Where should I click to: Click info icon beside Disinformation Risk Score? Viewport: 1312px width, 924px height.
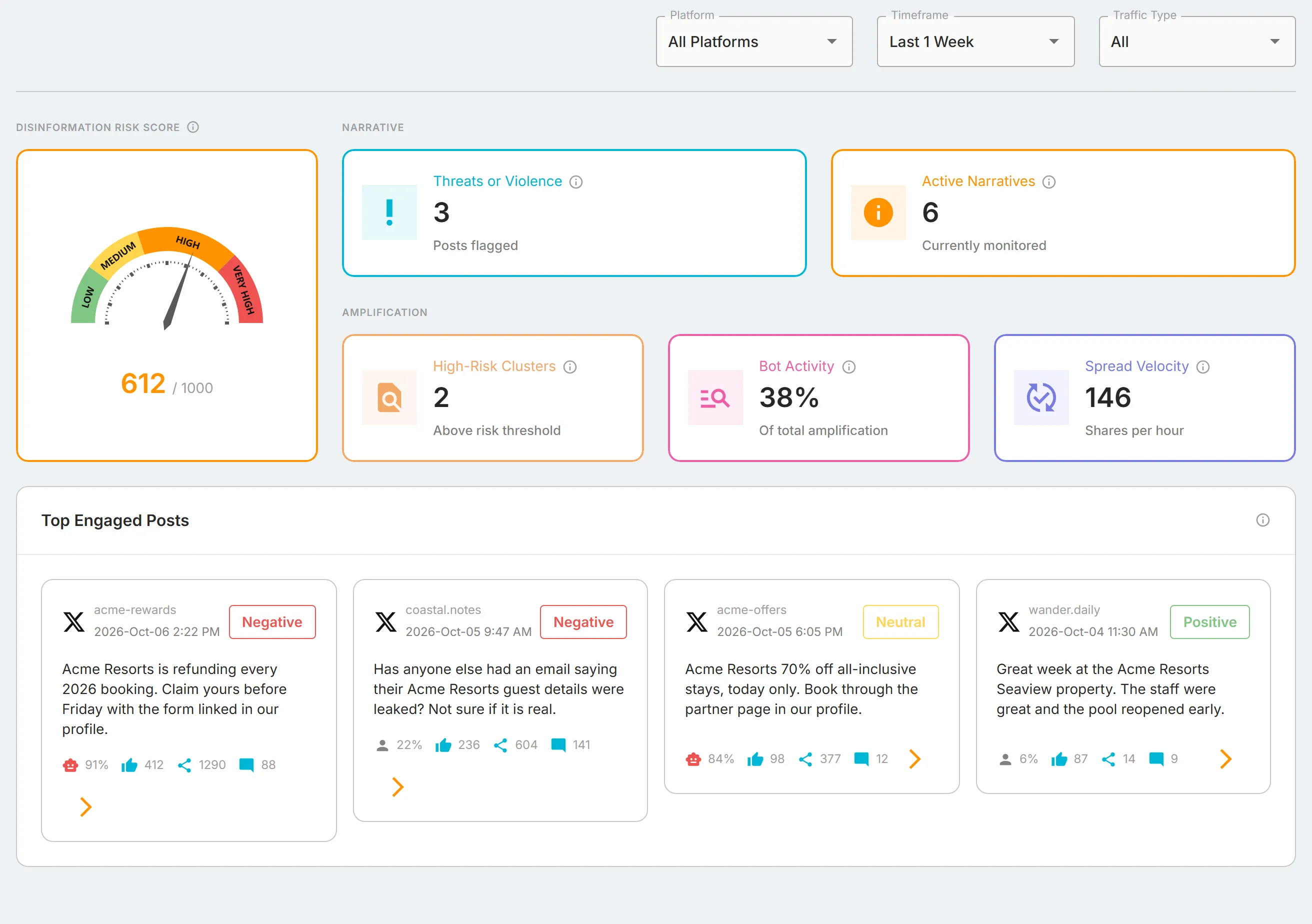pos(193,127)
